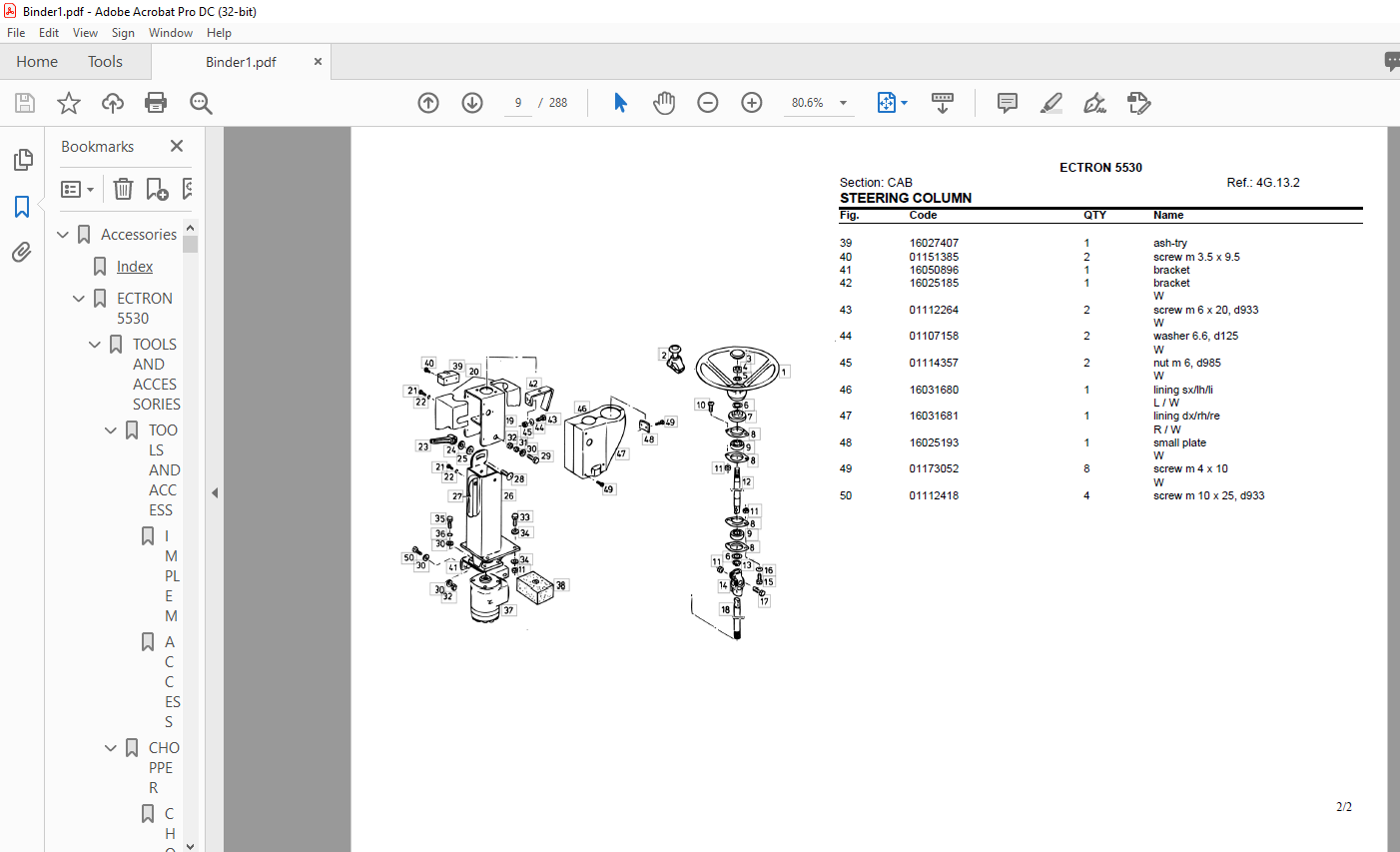Open the find text magnifier tool
1400x852 pixels.
(201, 103)
